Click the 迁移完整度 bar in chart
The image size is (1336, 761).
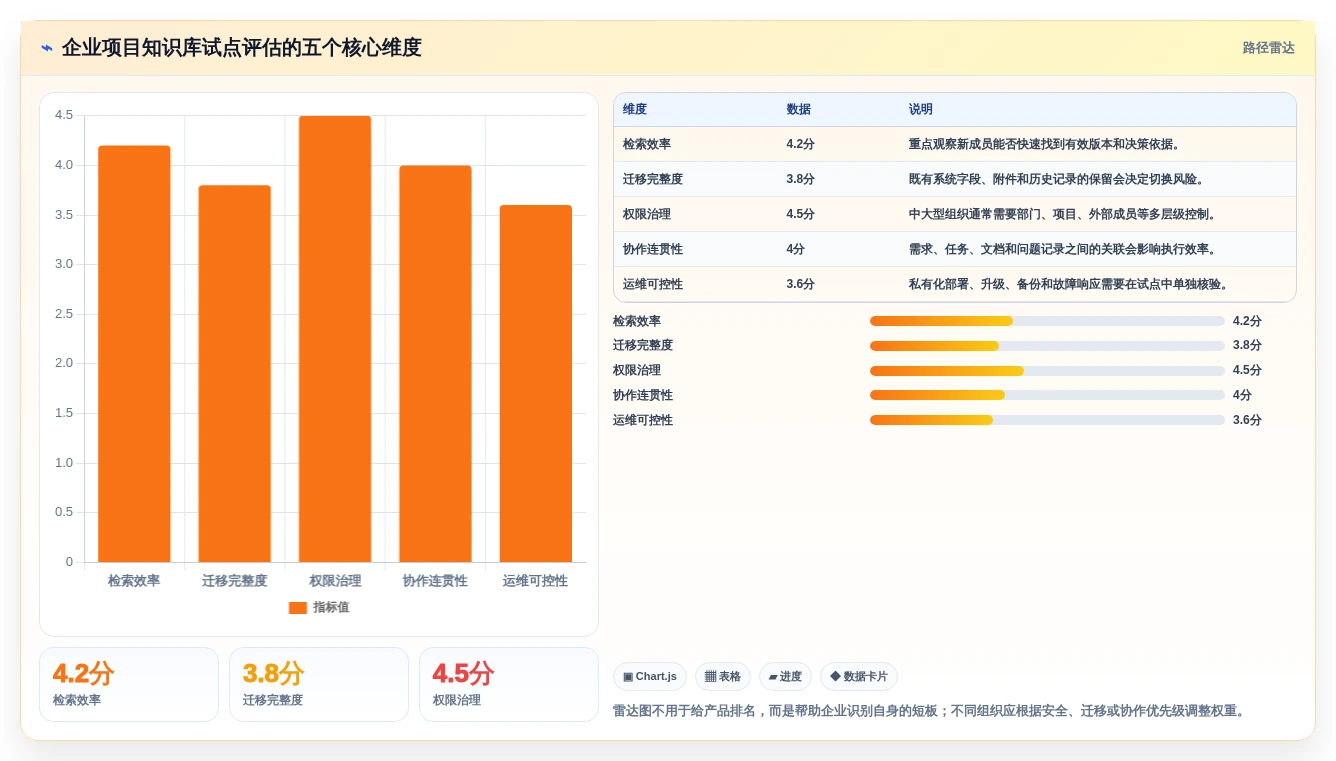pyautogui.click(x=235, y=374)
